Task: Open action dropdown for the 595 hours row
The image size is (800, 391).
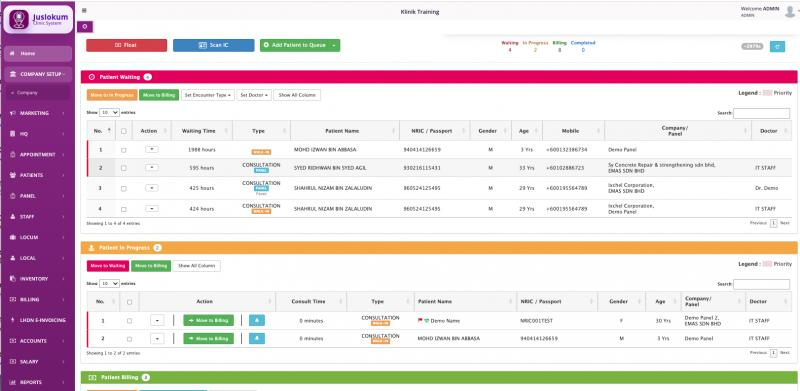Action: [x=152, y=167]
